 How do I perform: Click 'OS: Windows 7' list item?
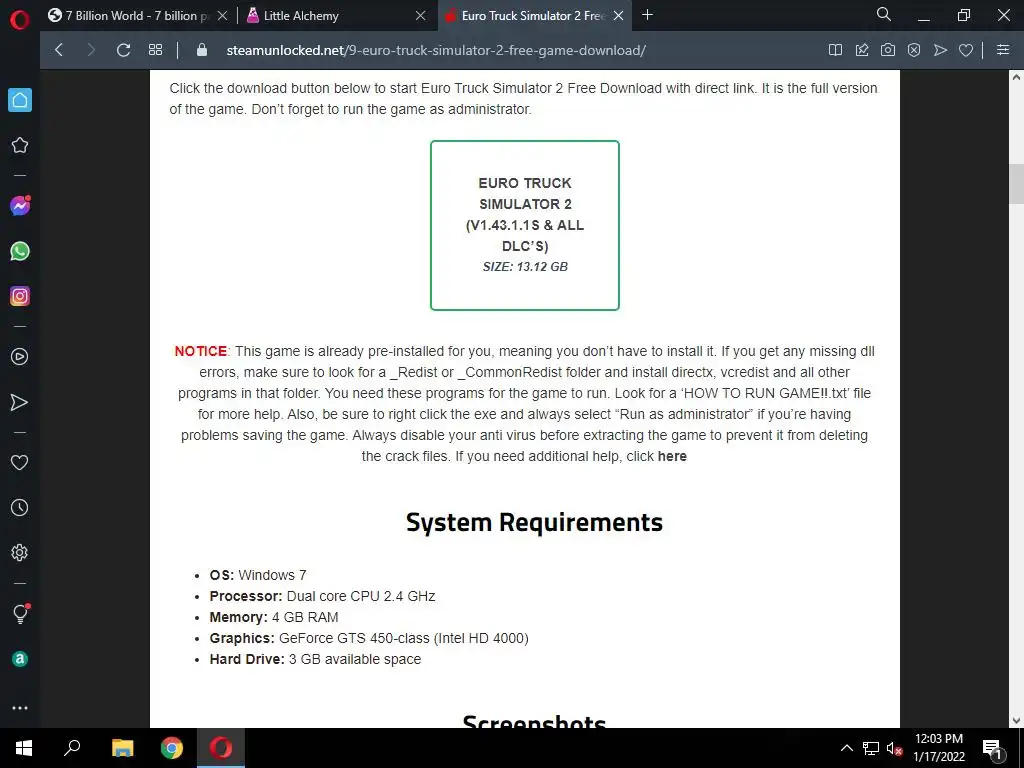pos(258,575)
